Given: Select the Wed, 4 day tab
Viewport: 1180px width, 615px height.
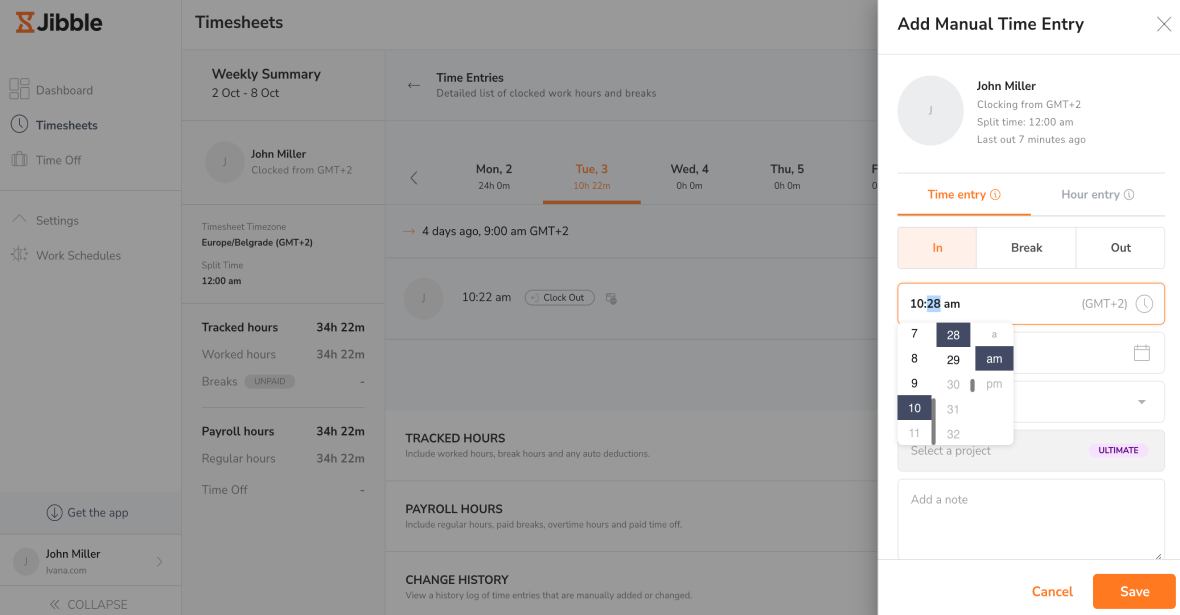Looking at the screenshot, I should pyautogui.click(x=689, y=176).
